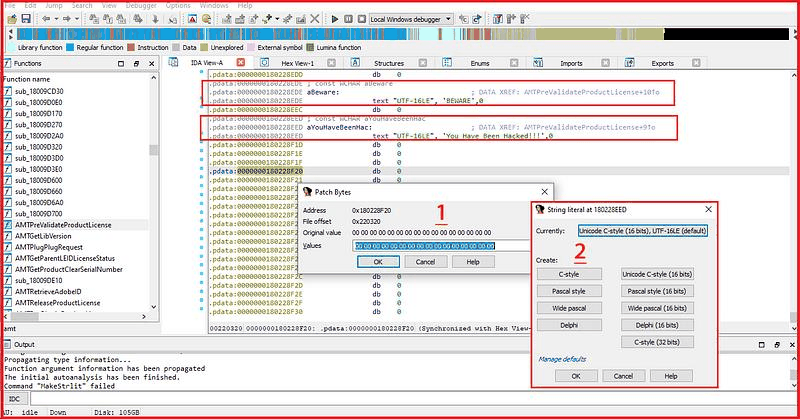This screenshot has width=800, height=419.
Task: Click the blue arrow icon right of the debugger dropdown
Action: (477, 19)
